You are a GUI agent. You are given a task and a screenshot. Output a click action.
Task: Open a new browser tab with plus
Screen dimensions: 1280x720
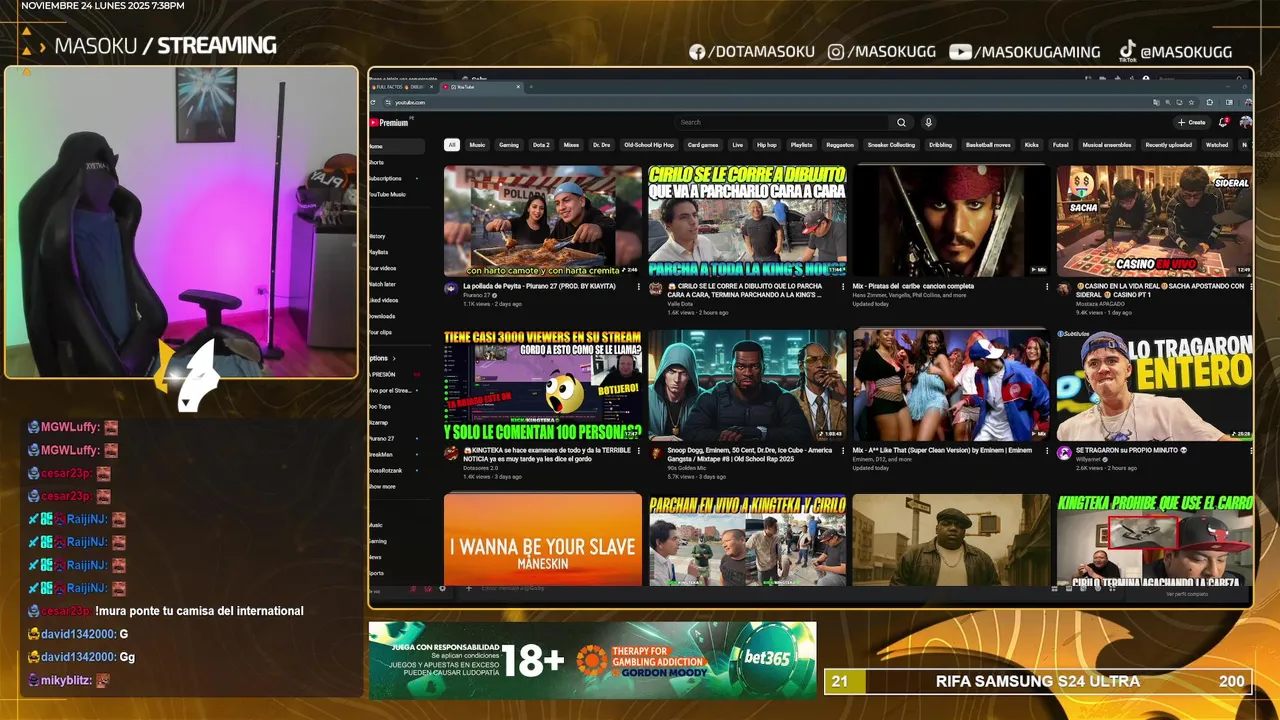coord(530,87)
